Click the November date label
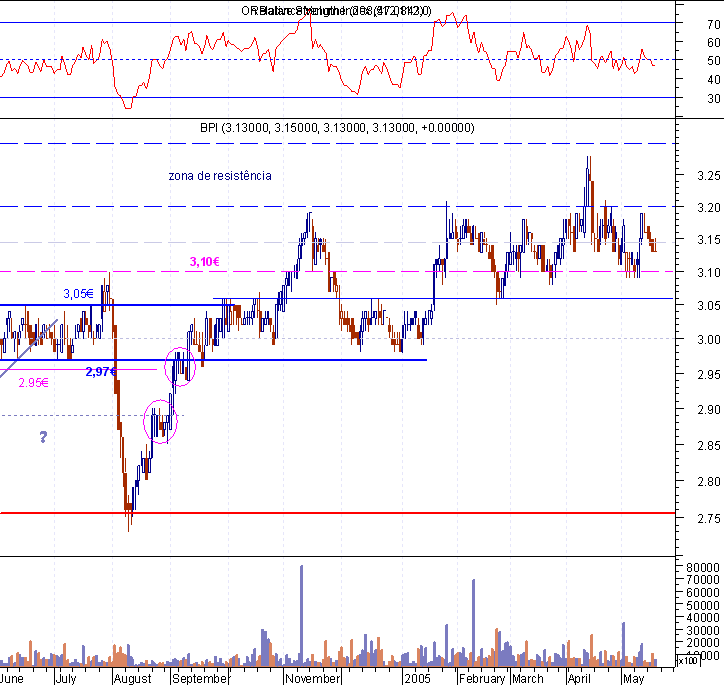This screenshot has height=685, width=724. (313, 679)
